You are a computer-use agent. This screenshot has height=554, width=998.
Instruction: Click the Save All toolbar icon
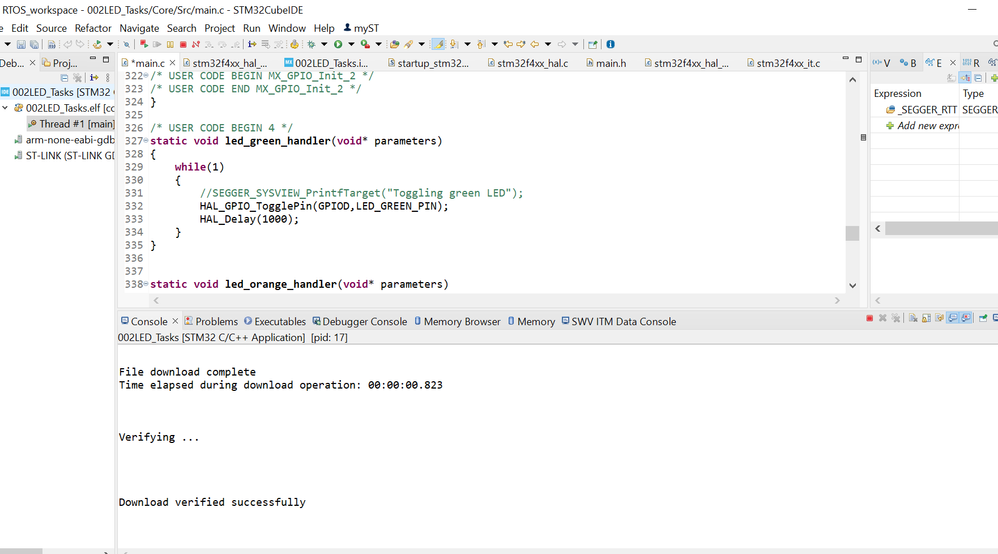[x=34, y=45]
